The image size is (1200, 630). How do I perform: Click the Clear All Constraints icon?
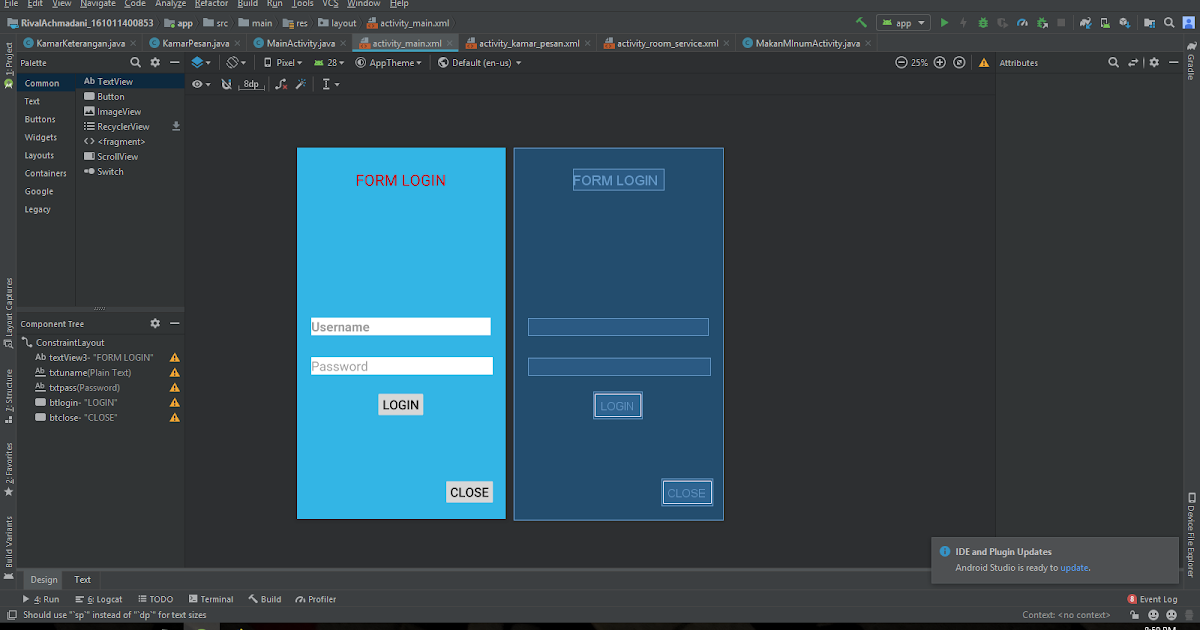(x=282, y=84)
